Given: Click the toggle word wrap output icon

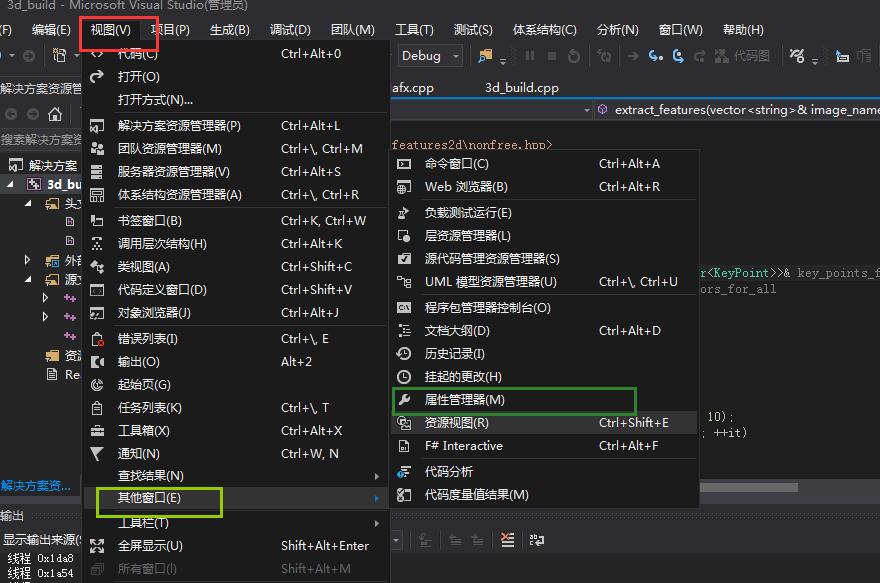Looking at the screenshot, I should (x=537, y=540).
